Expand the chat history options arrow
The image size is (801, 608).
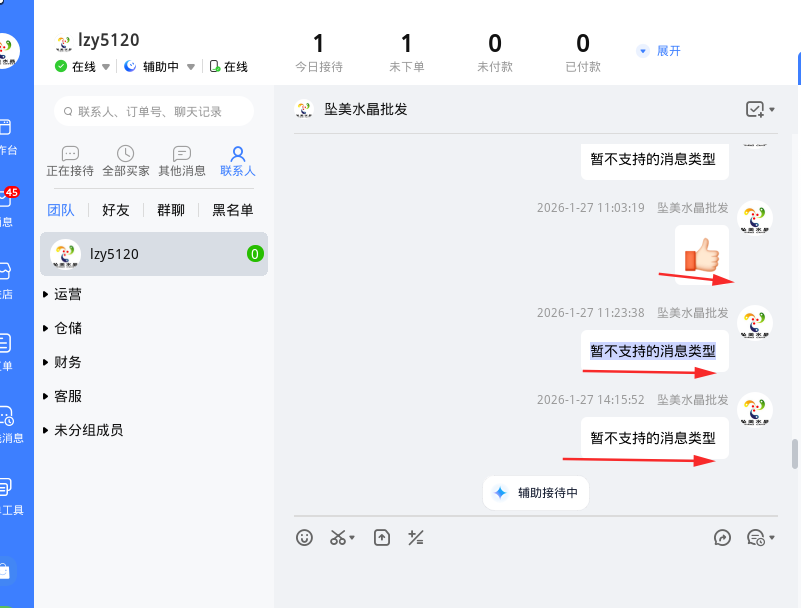(772, 537)
